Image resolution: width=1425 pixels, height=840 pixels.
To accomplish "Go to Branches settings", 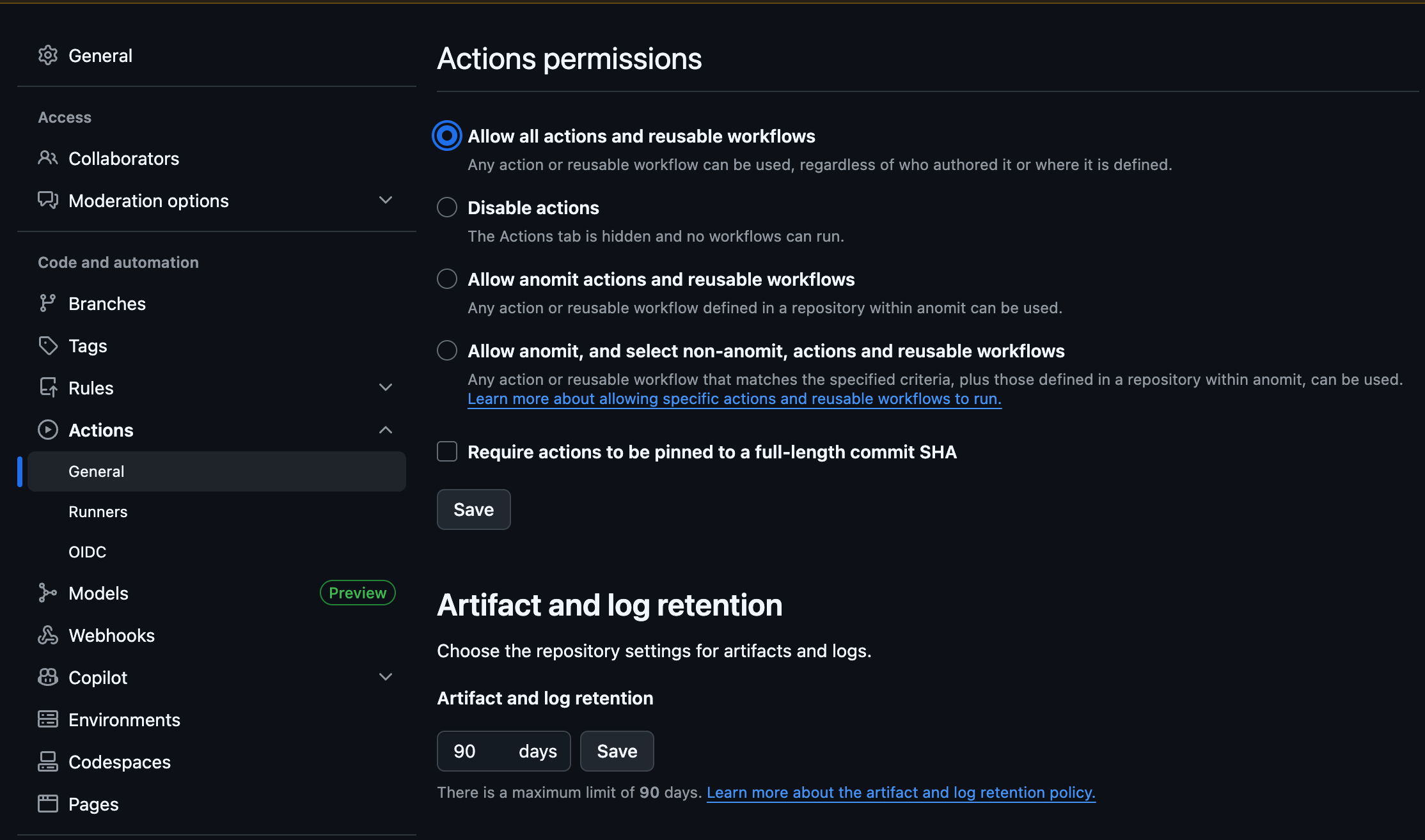I will click(x=217, y=303).
